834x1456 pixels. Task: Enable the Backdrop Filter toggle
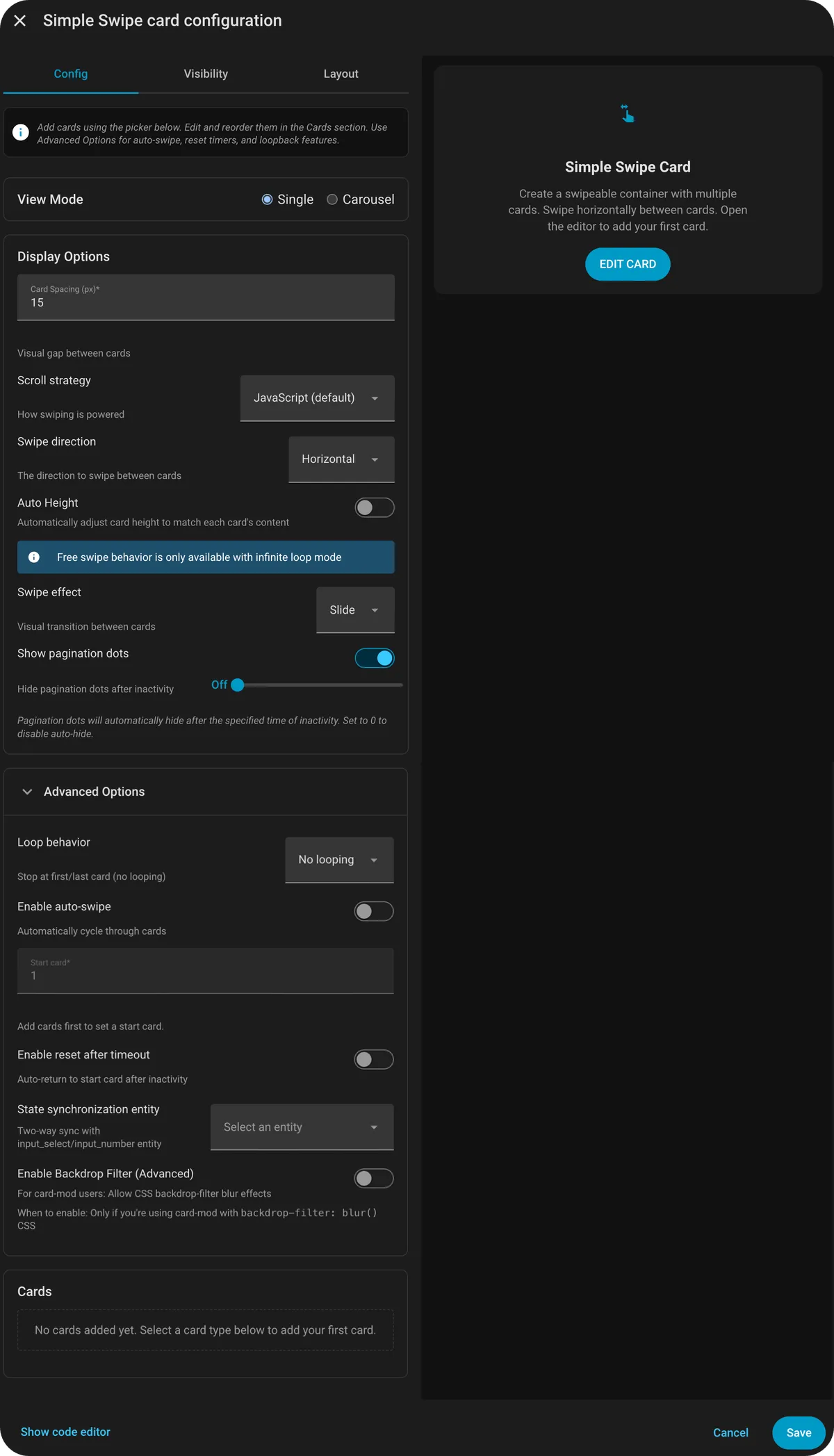point(374,1178)
